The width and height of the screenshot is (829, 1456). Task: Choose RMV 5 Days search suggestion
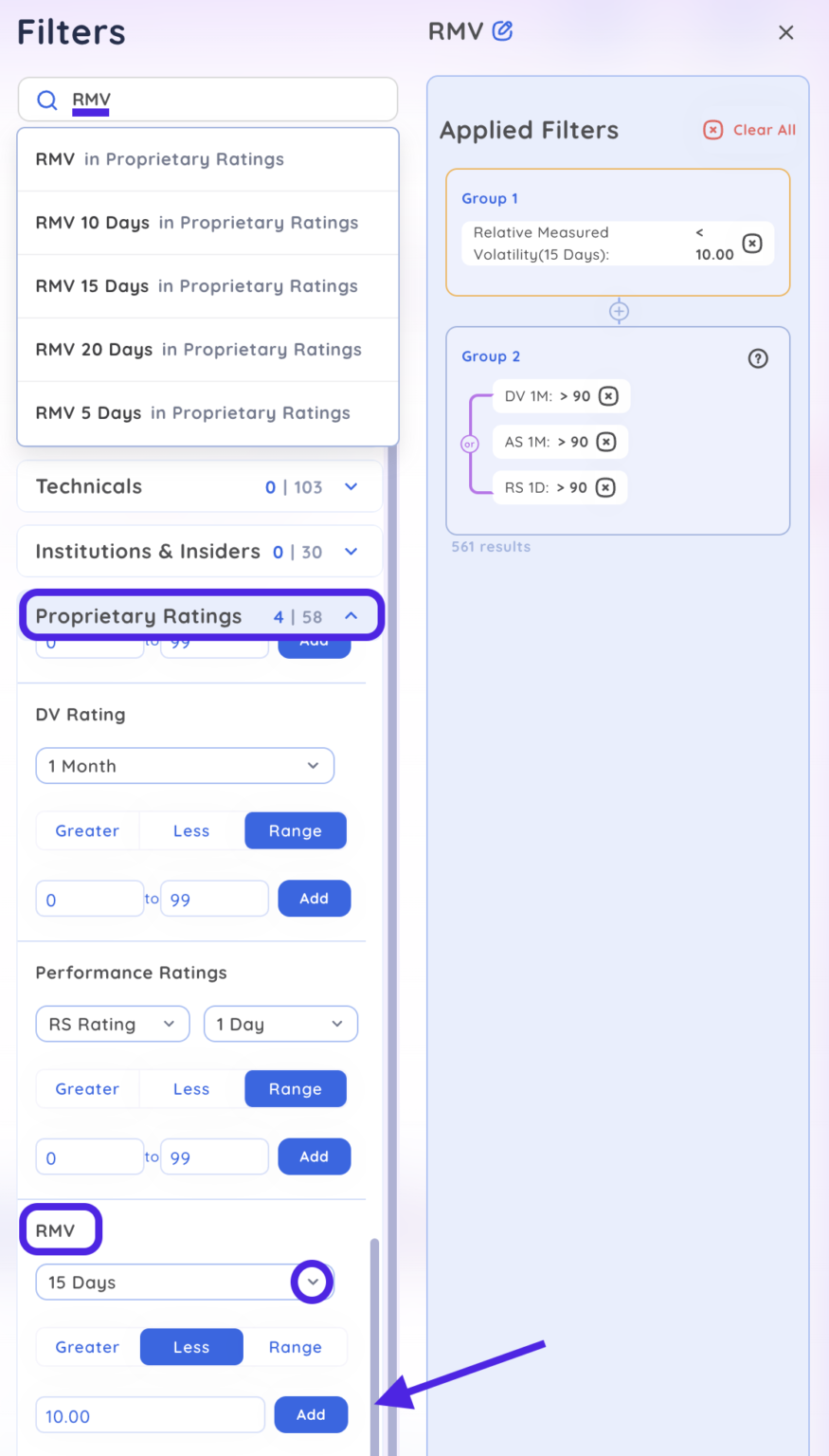(x=193, y=413)
